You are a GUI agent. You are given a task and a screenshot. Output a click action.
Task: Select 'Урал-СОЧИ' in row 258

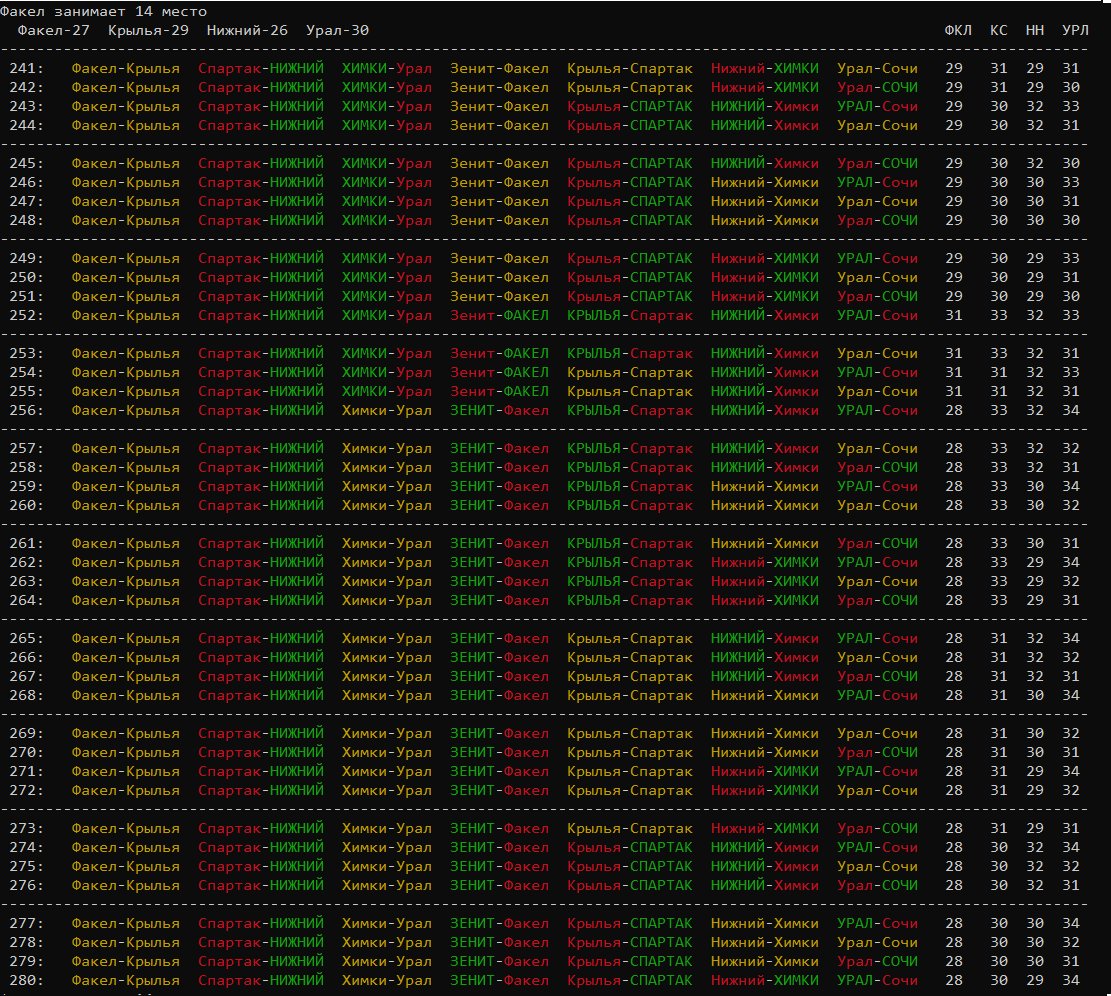coord(877,468)
